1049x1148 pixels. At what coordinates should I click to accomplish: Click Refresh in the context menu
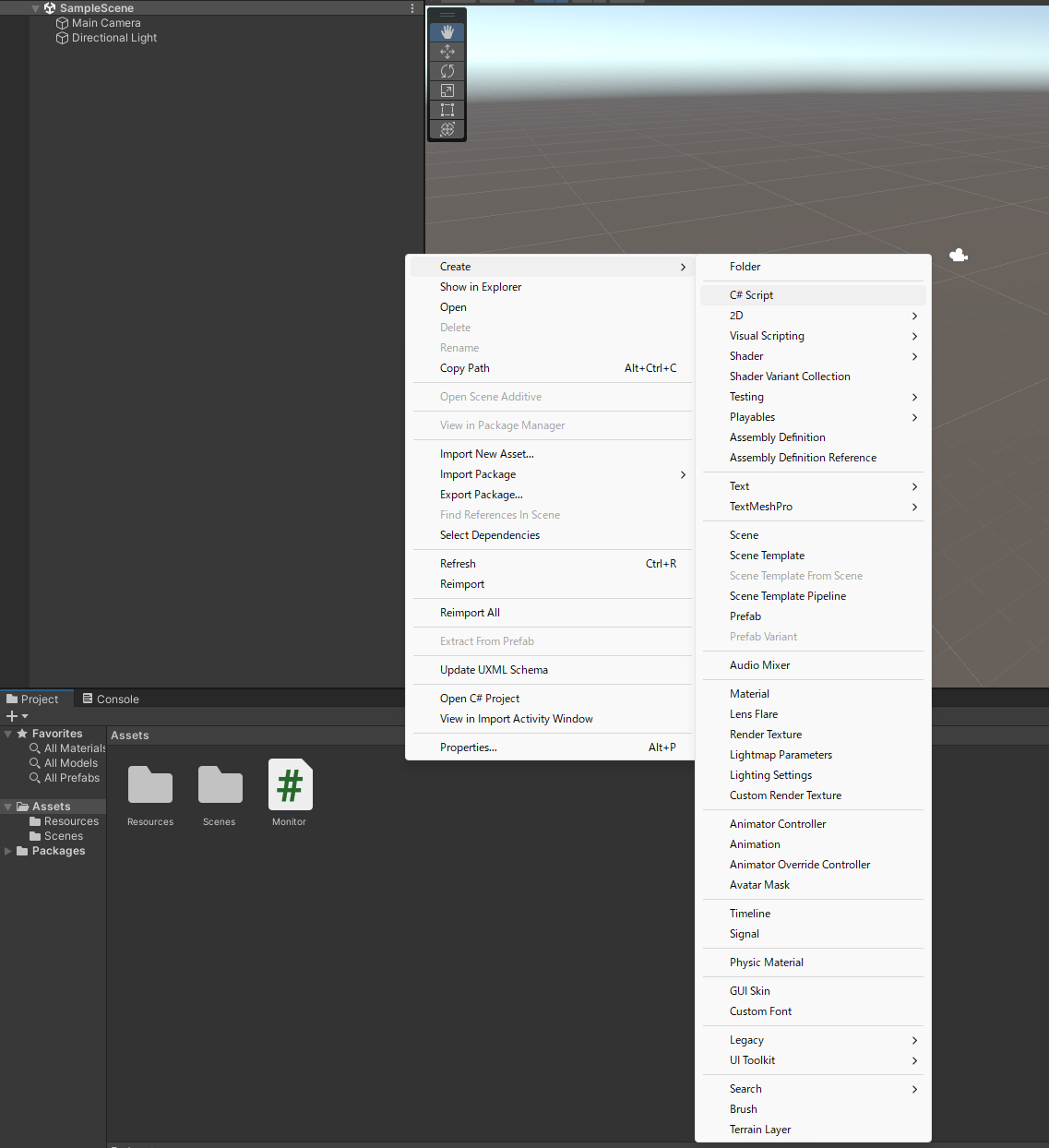tap(551, 564)
